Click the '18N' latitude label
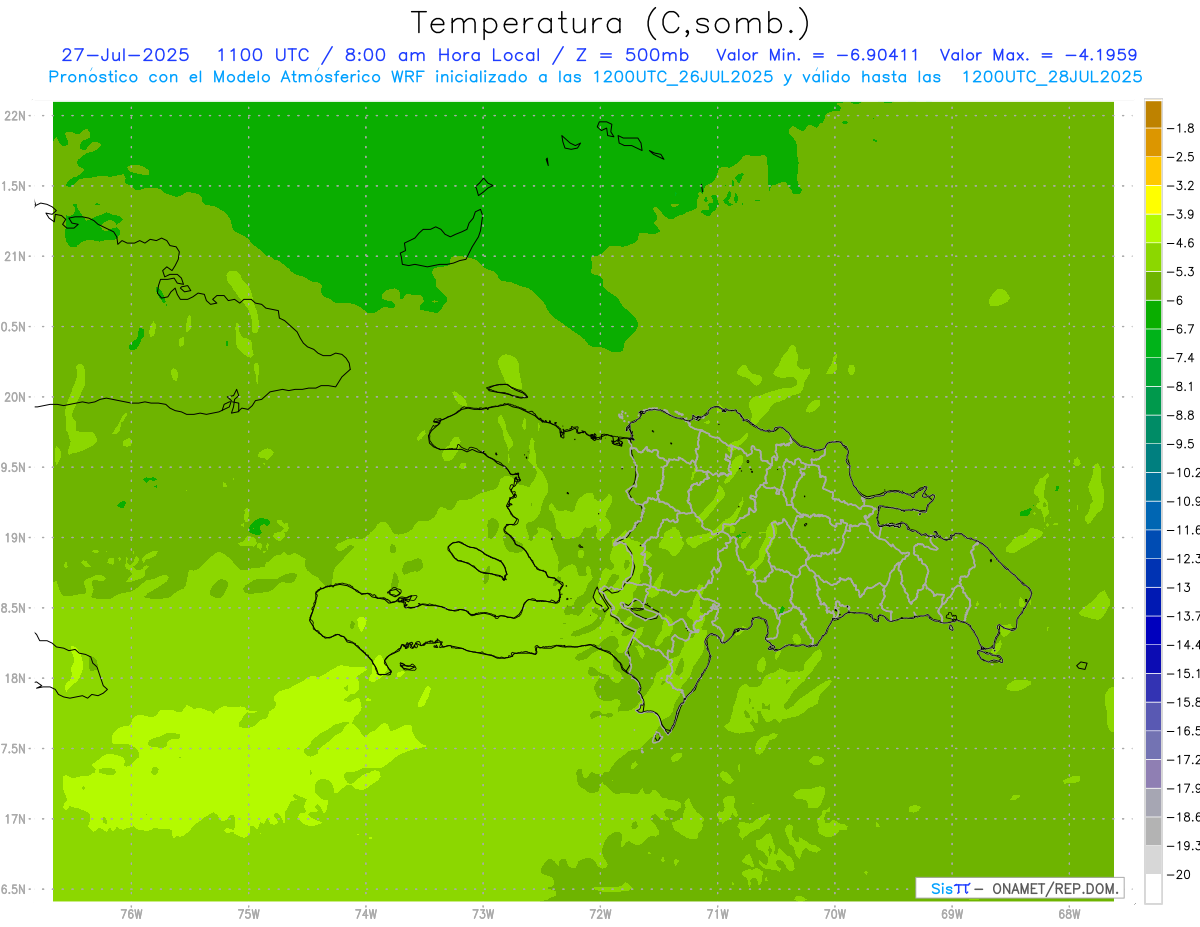 pos(15,679)
